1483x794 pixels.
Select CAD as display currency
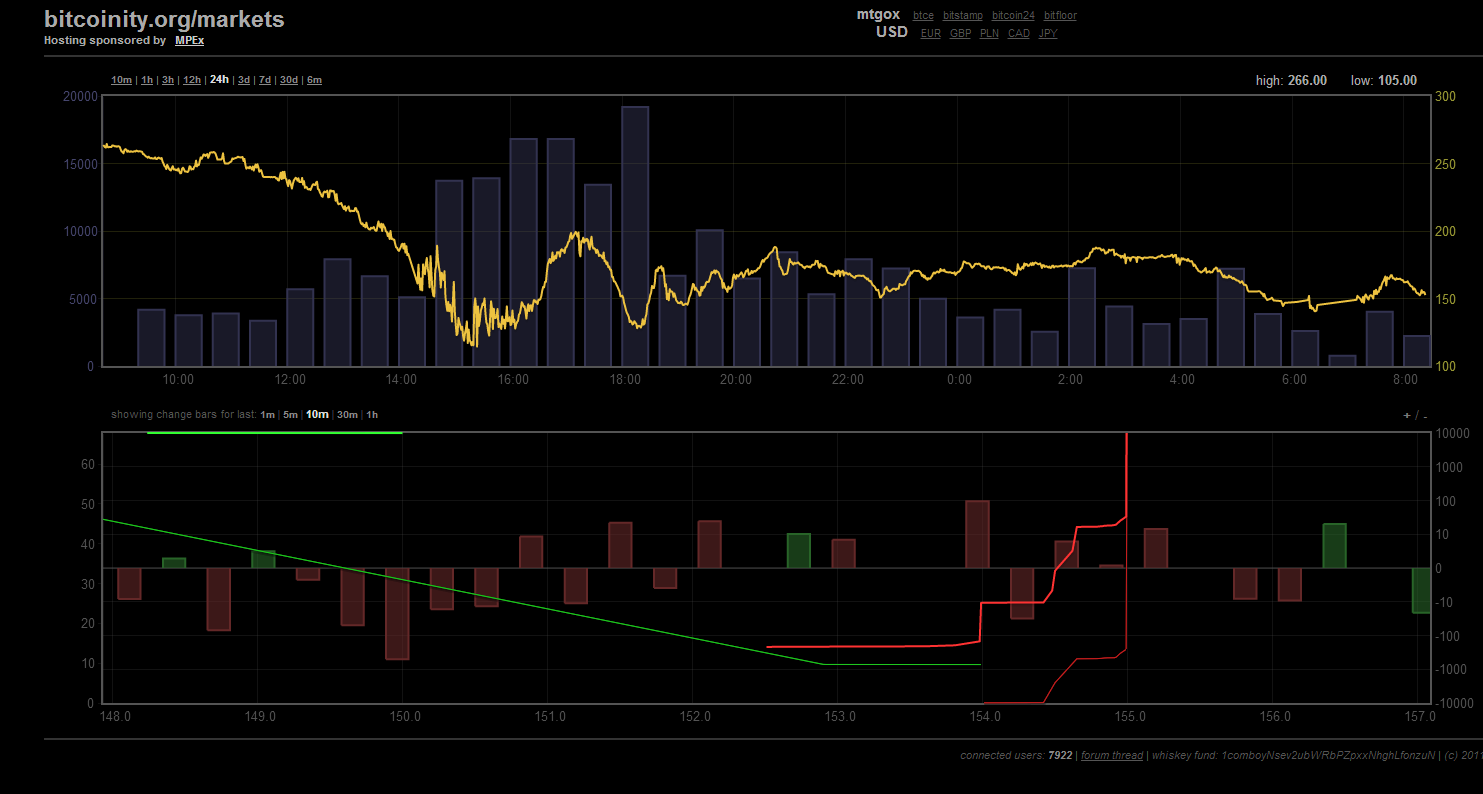pos(1019,33)
